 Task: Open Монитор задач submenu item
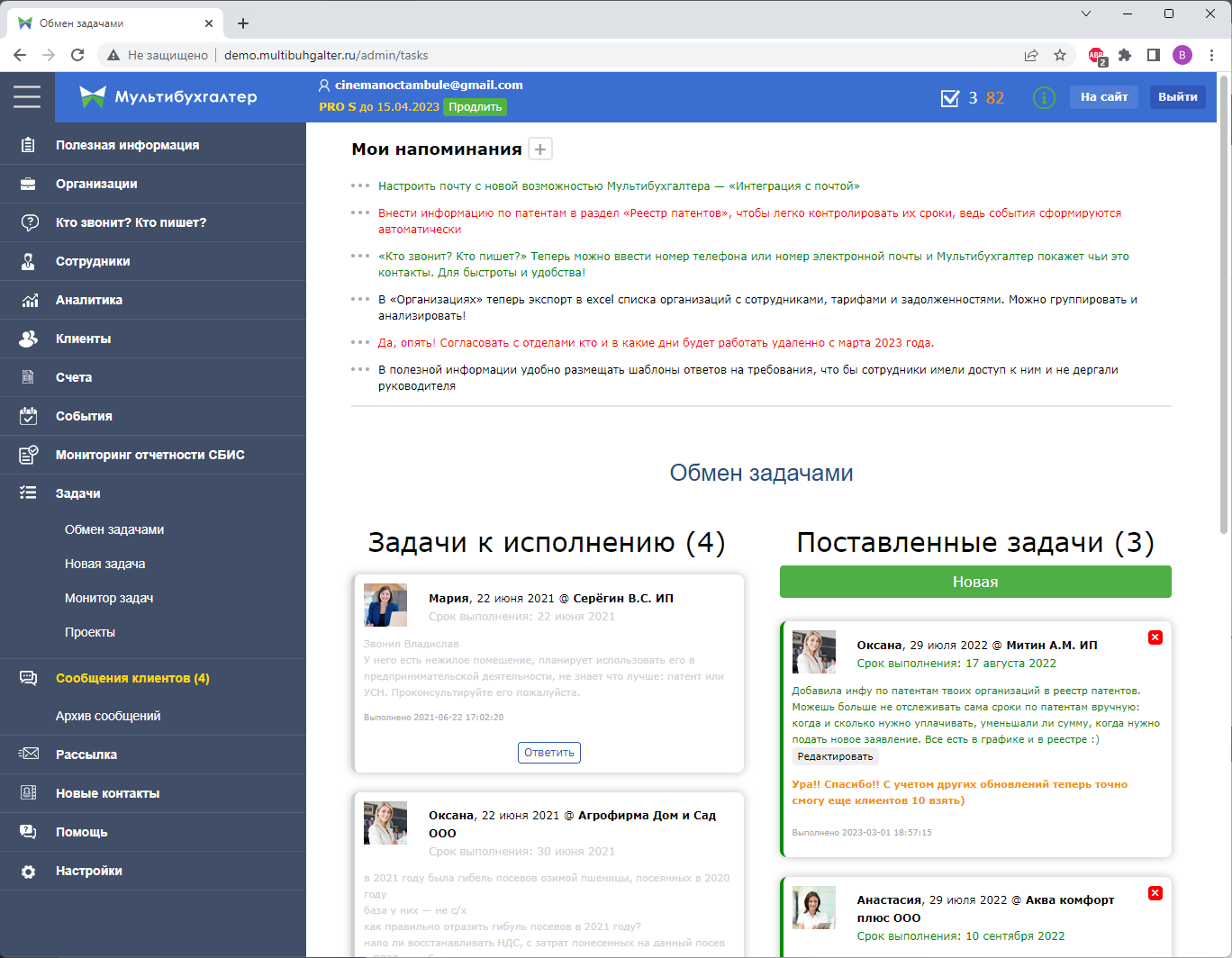(109, 598)
